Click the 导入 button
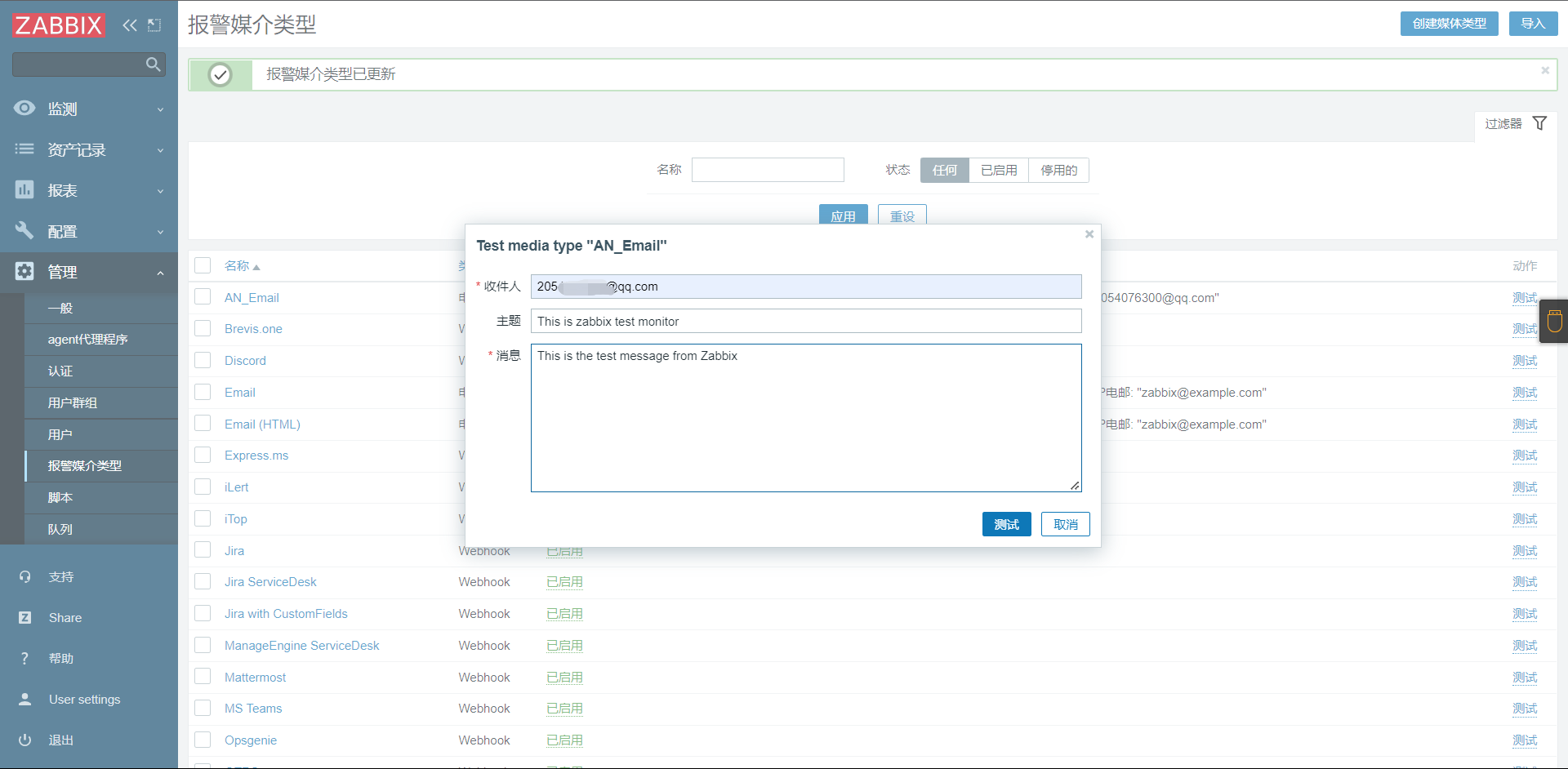Screen dimensions: 1568x769 point(1533,24)
